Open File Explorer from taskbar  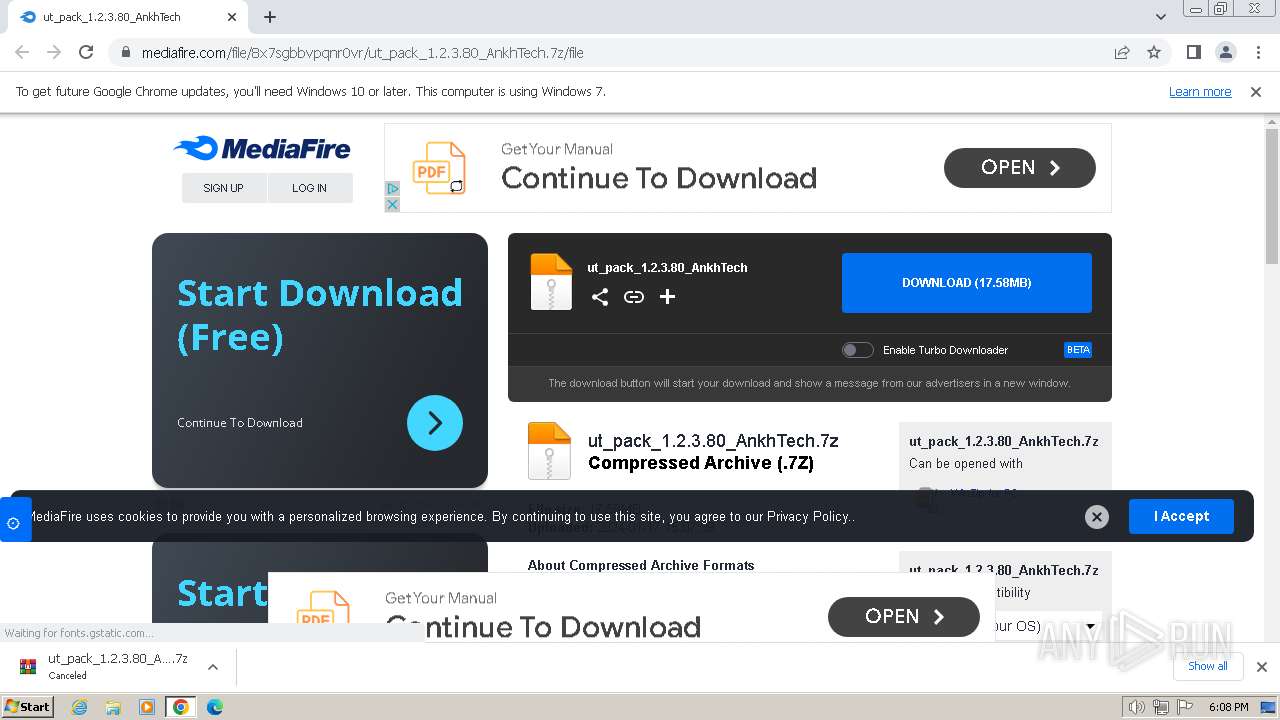(113, 707)
